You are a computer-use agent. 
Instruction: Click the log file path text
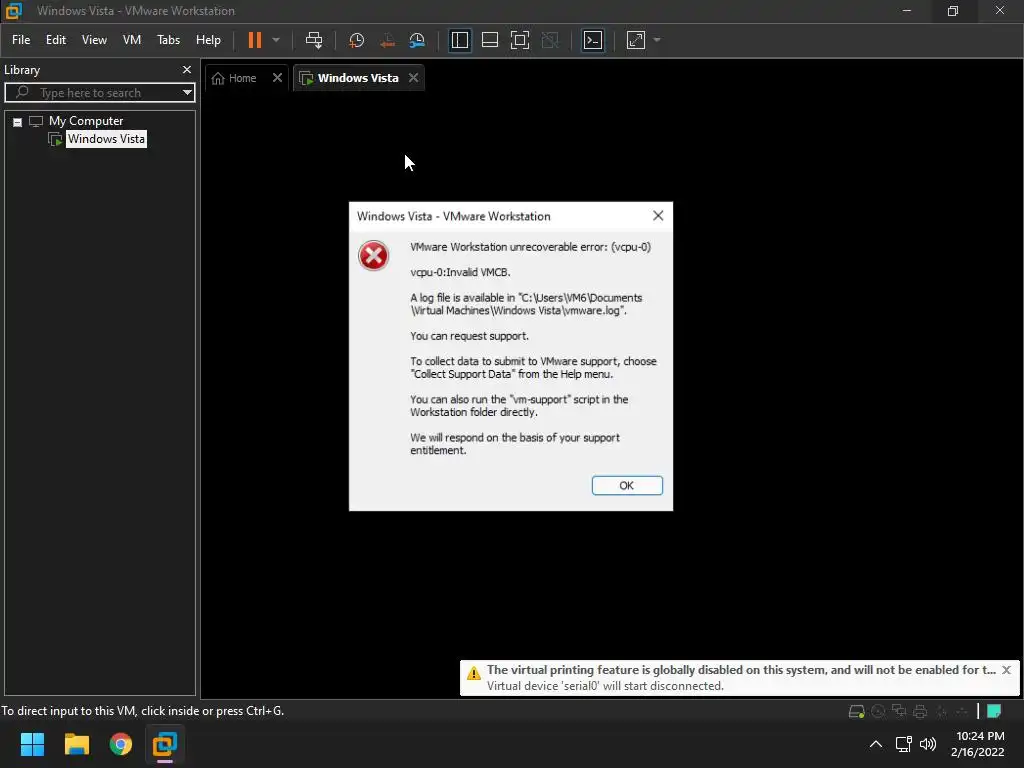tap(526, 304)
